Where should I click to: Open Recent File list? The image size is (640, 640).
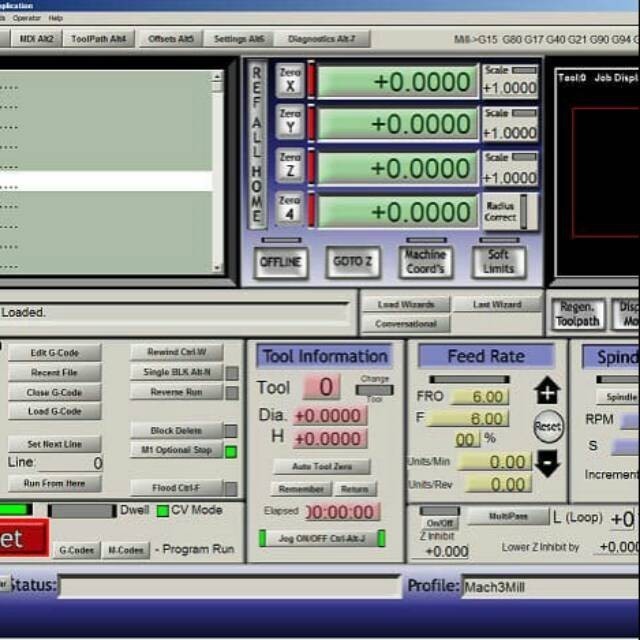(55, 372)
